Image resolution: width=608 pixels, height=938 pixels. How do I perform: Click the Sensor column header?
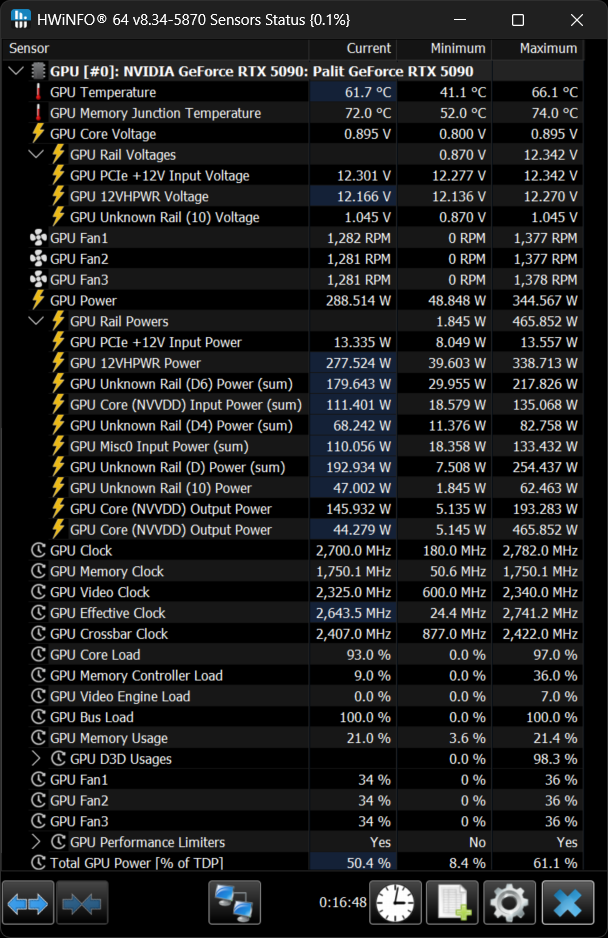tap(156, 48)
